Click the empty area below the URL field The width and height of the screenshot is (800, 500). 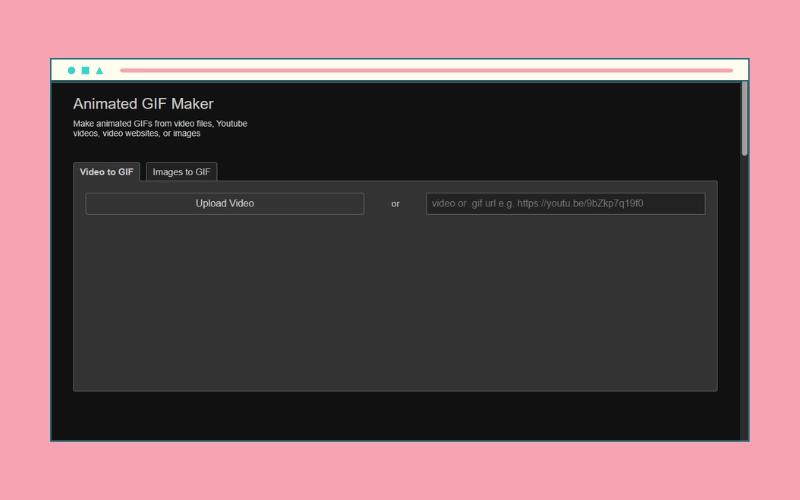565,300
